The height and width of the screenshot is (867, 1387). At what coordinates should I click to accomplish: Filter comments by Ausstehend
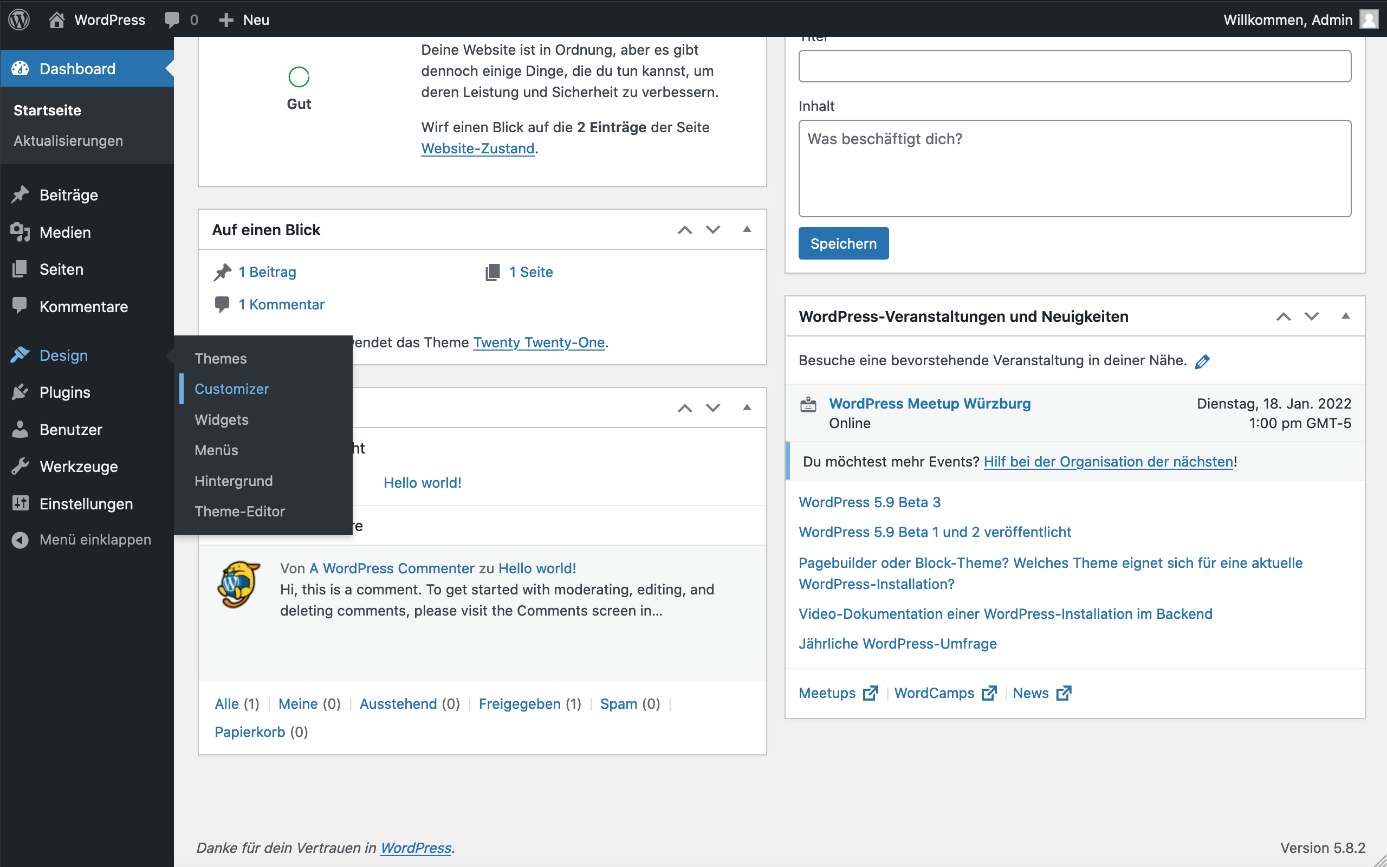(398, 704)
